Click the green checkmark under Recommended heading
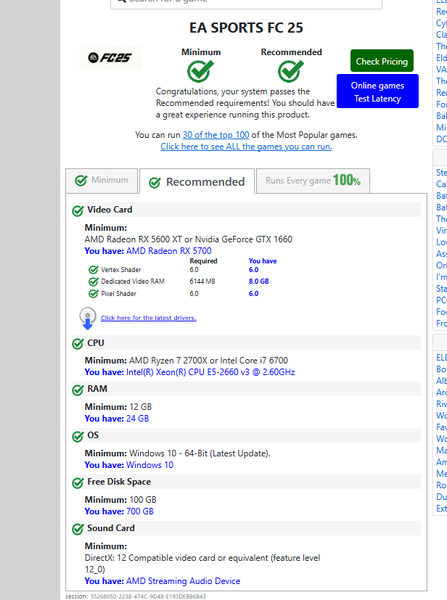Screen dimensions: 447x600 [x=291, y=71]
